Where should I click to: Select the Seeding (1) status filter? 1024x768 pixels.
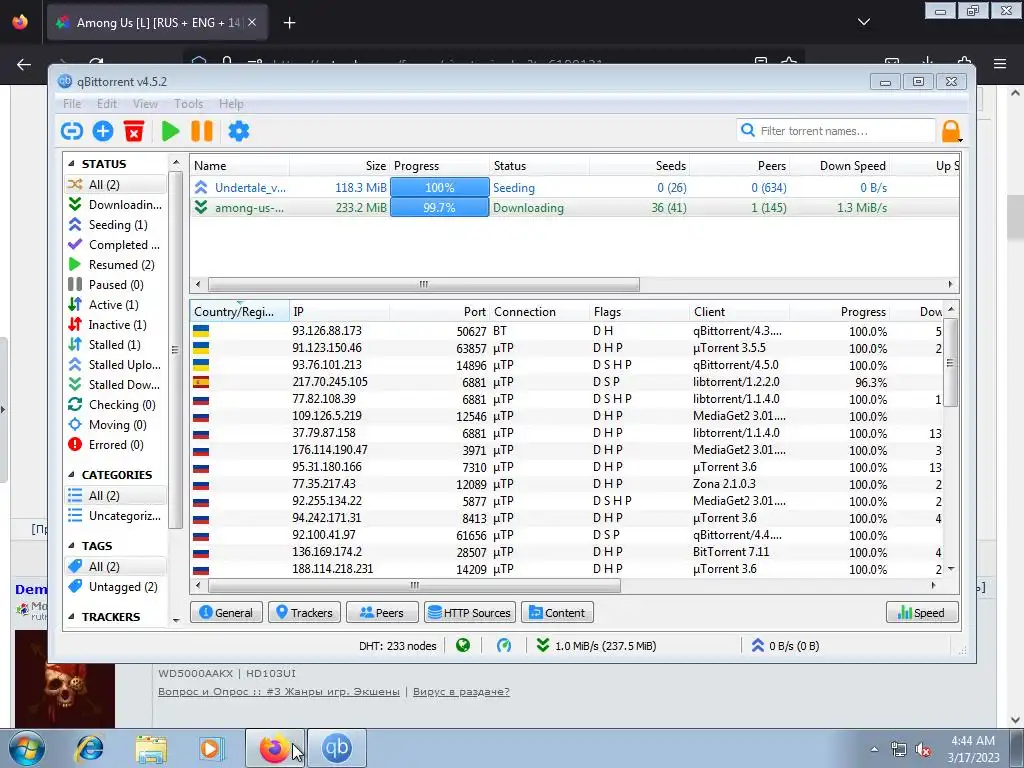pyautogui.click(x=115, y=225)
